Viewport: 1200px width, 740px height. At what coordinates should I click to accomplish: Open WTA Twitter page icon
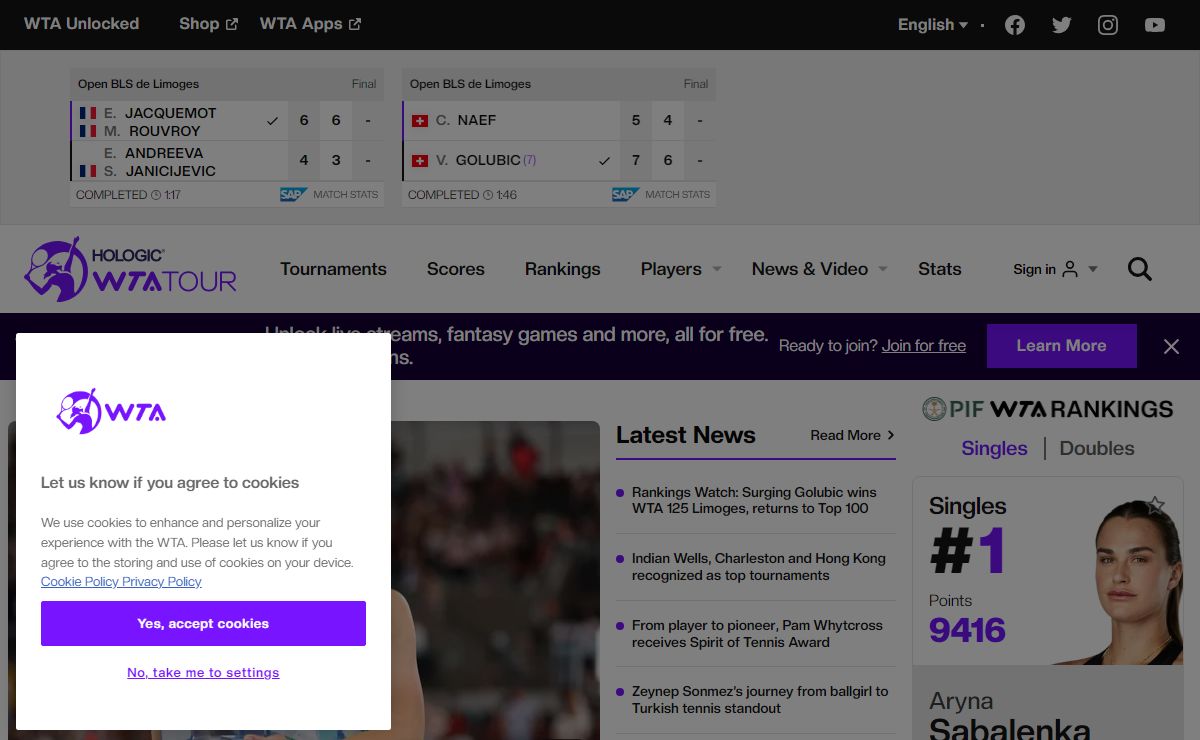(x=1062, y=25)
